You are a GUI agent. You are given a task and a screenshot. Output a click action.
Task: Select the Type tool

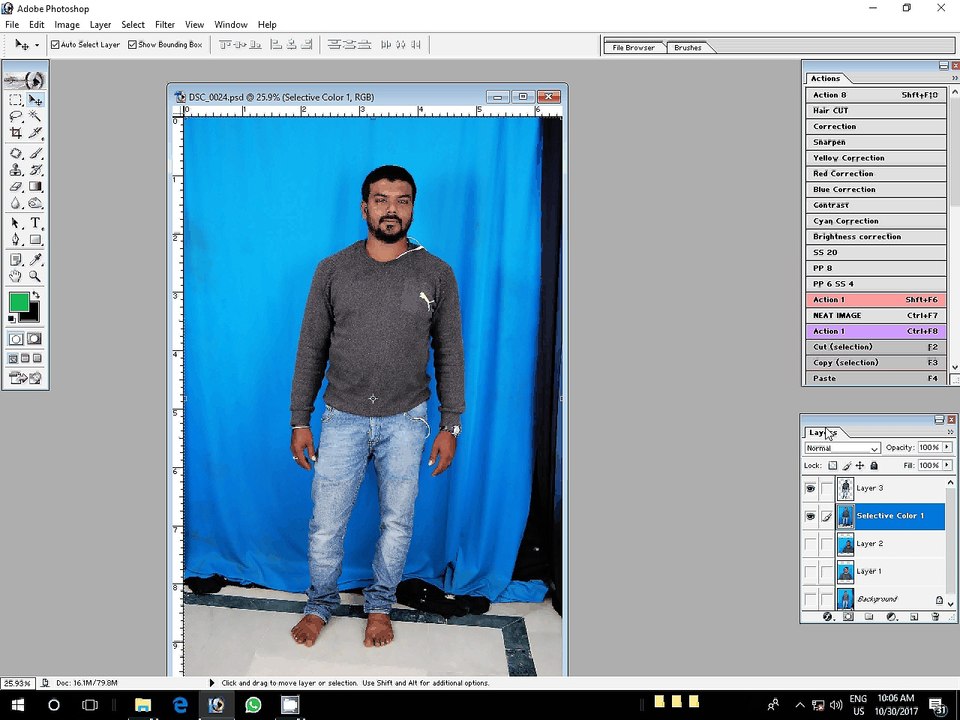(35, 223)
